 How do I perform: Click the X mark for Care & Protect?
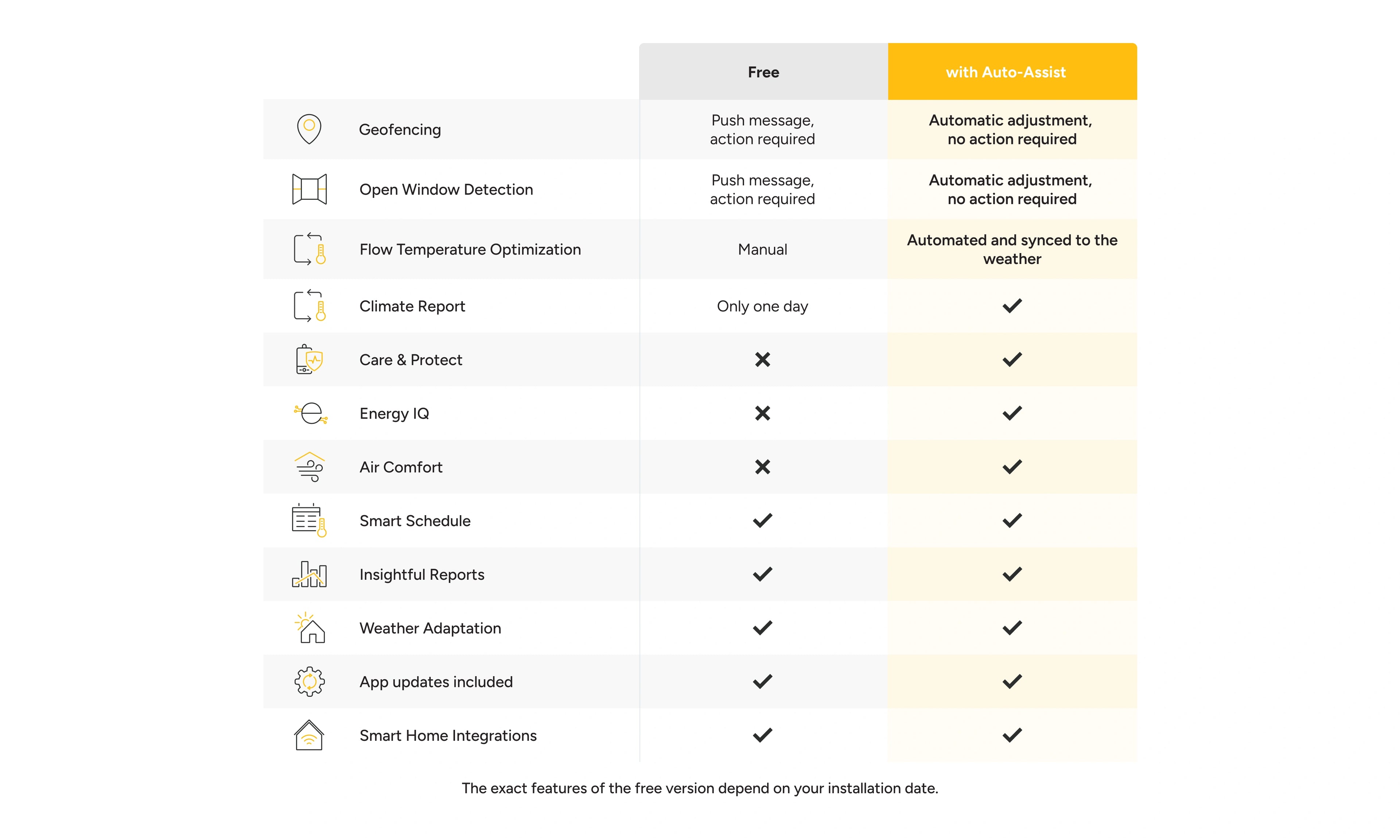point(762,359)
